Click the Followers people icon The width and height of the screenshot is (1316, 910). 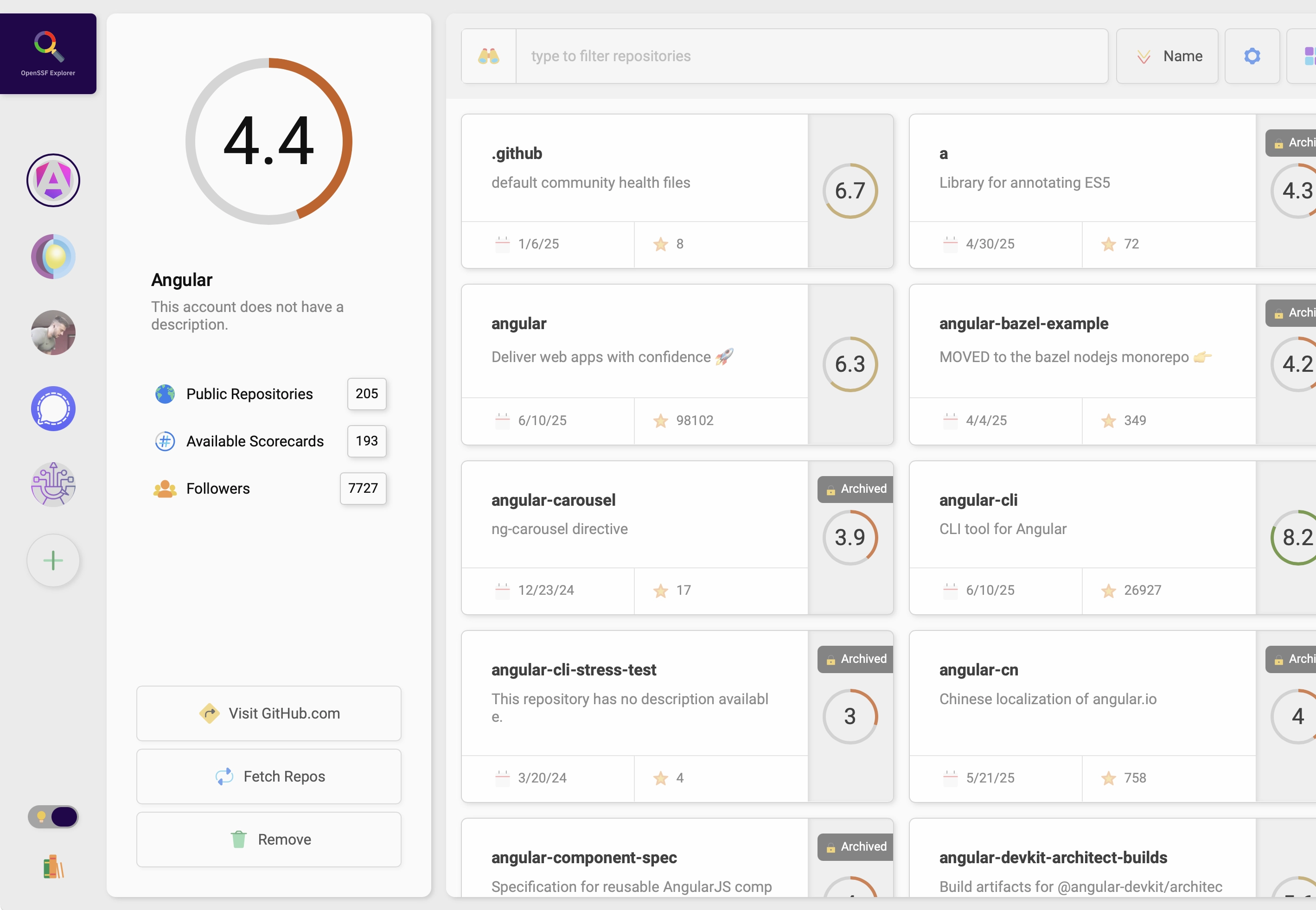165,489
